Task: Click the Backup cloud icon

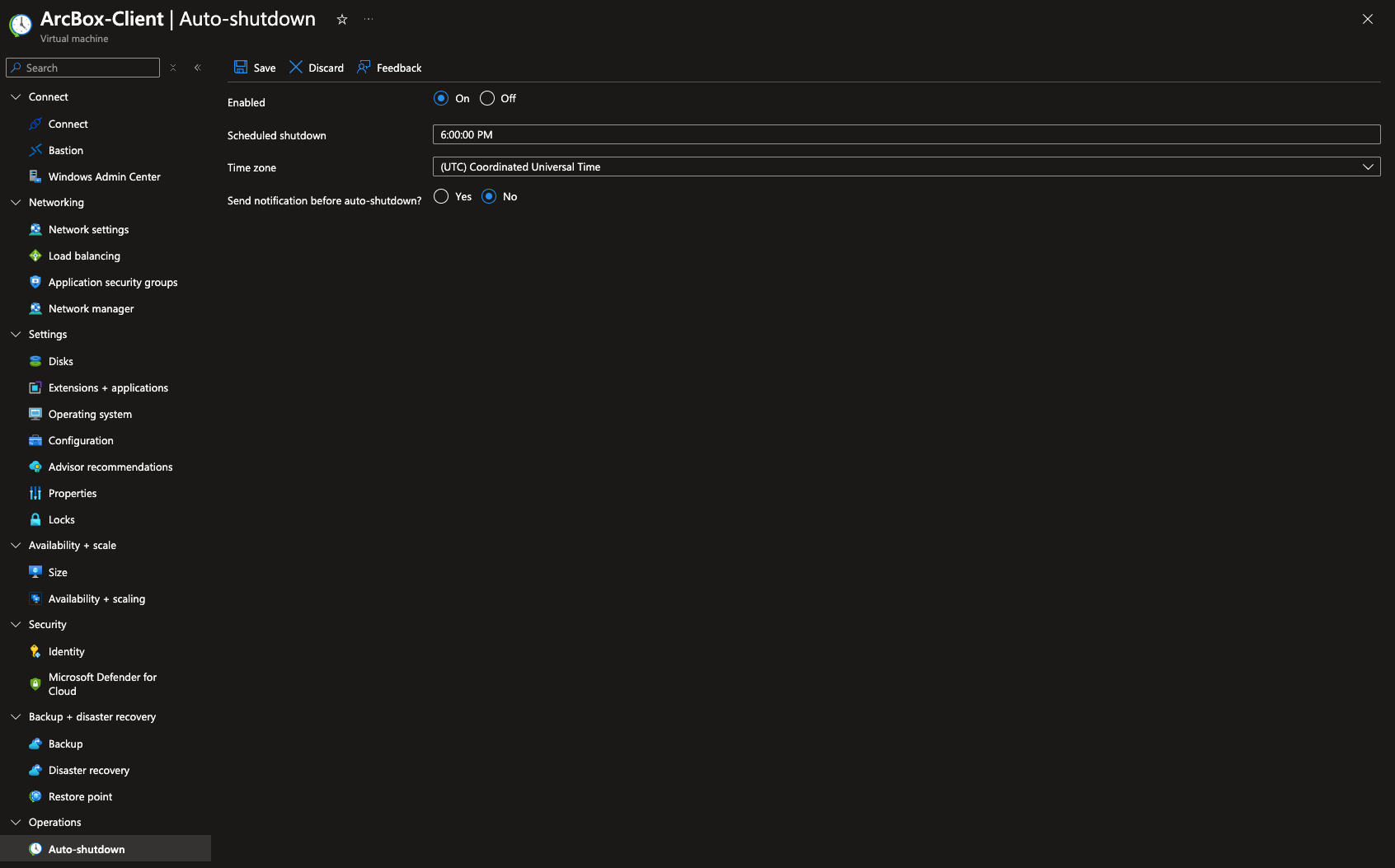Action: pos(35,744)
